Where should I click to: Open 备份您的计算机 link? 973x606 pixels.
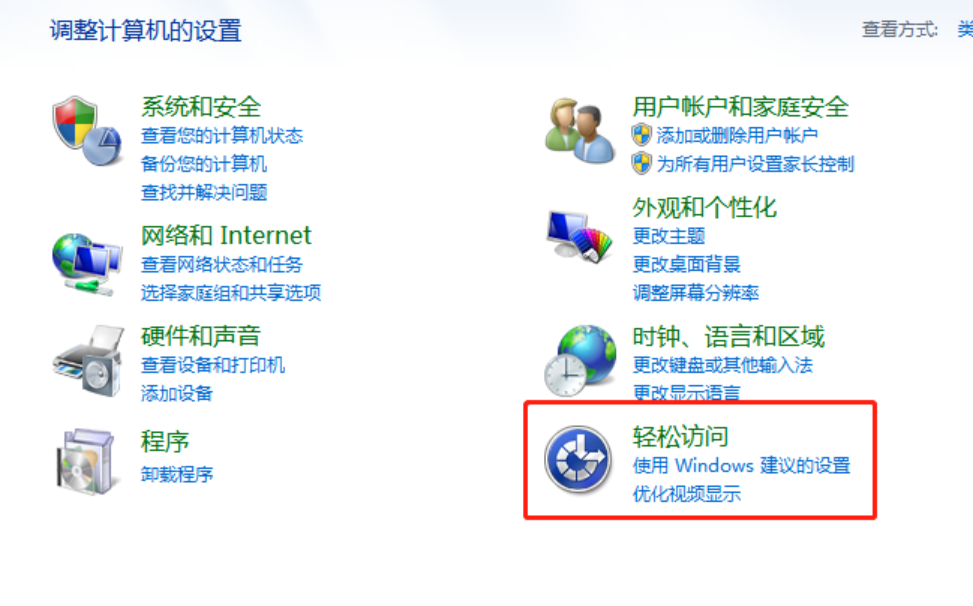(x=204, y=164)
